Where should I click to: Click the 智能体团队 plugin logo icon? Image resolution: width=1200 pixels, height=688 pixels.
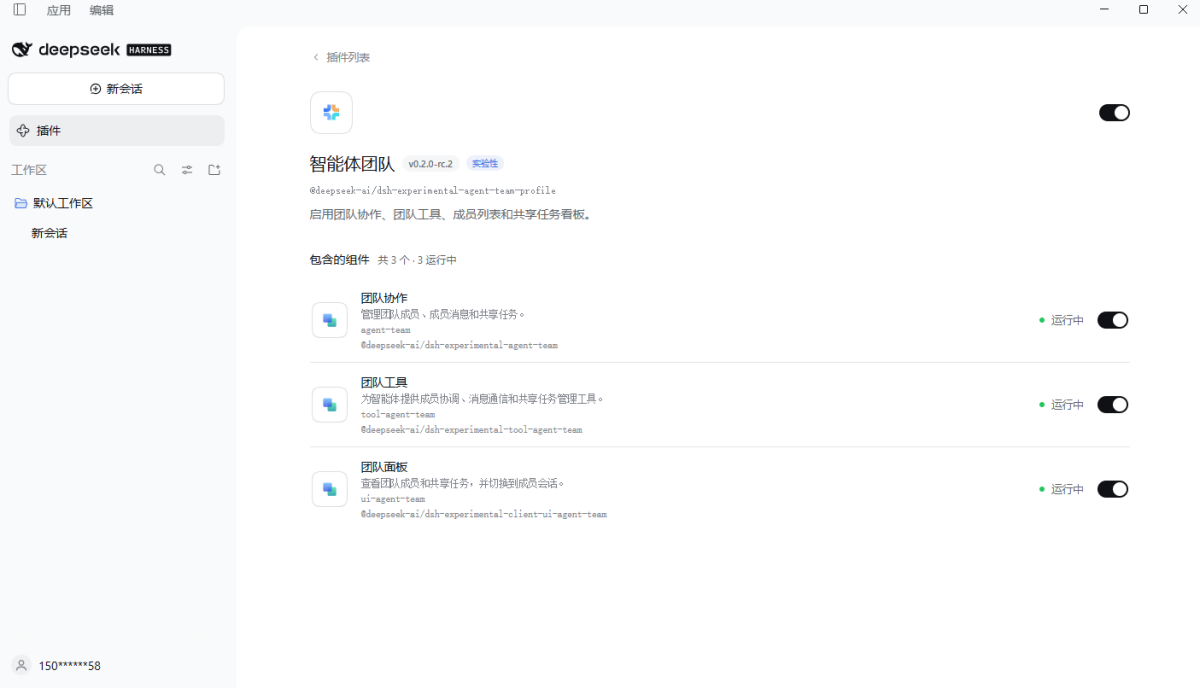pyautogui.click(x=331, y=113)
